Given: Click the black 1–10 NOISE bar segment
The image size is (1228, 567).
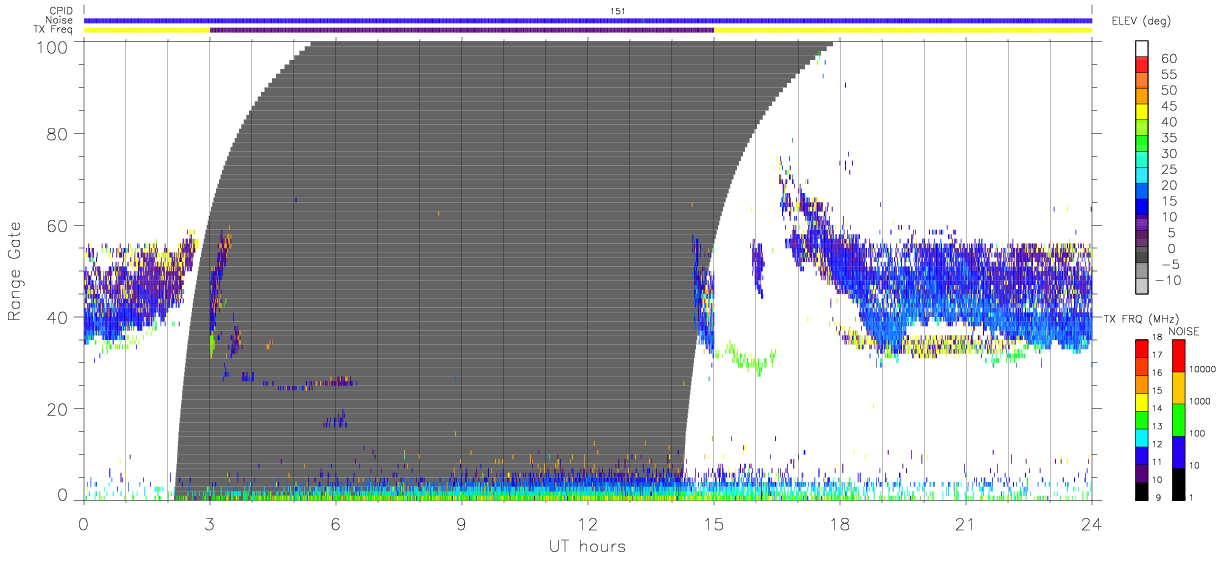Looking at the screenshot, I should [1179, 483].
